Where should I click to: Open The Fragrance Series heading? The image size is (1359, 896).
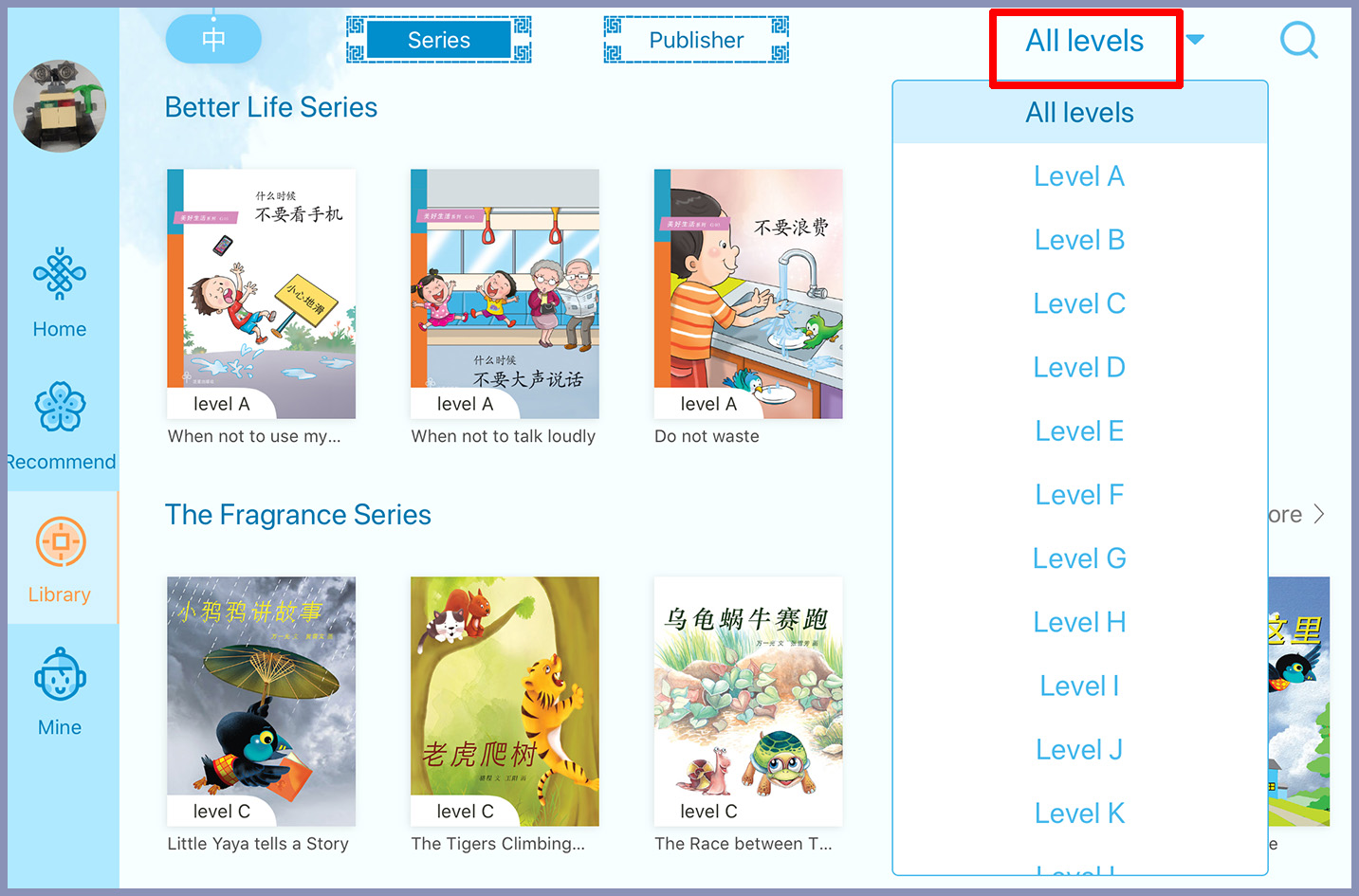point(298,515)
